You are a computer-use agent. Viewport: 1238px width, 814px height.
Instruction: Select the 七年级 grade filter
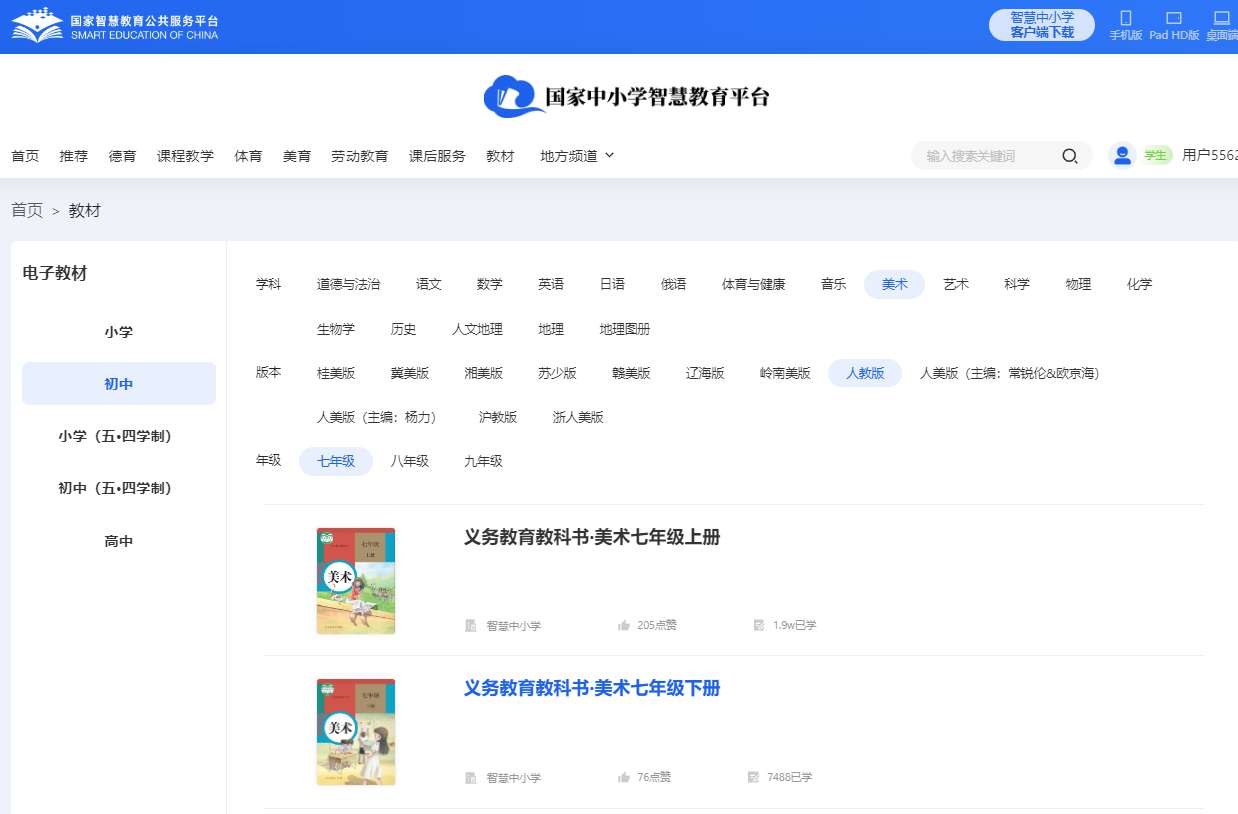pyautogui.click(x=336, y=461)
